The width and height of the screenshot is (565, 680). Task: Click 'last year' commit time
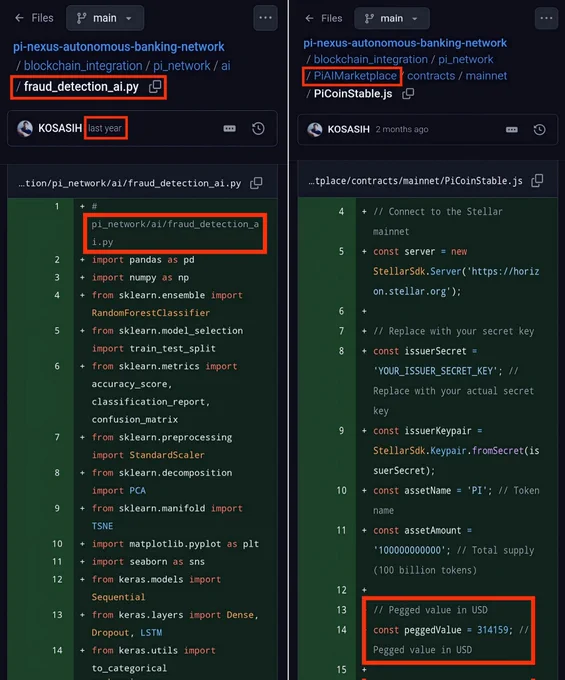[x=105, y=128]
